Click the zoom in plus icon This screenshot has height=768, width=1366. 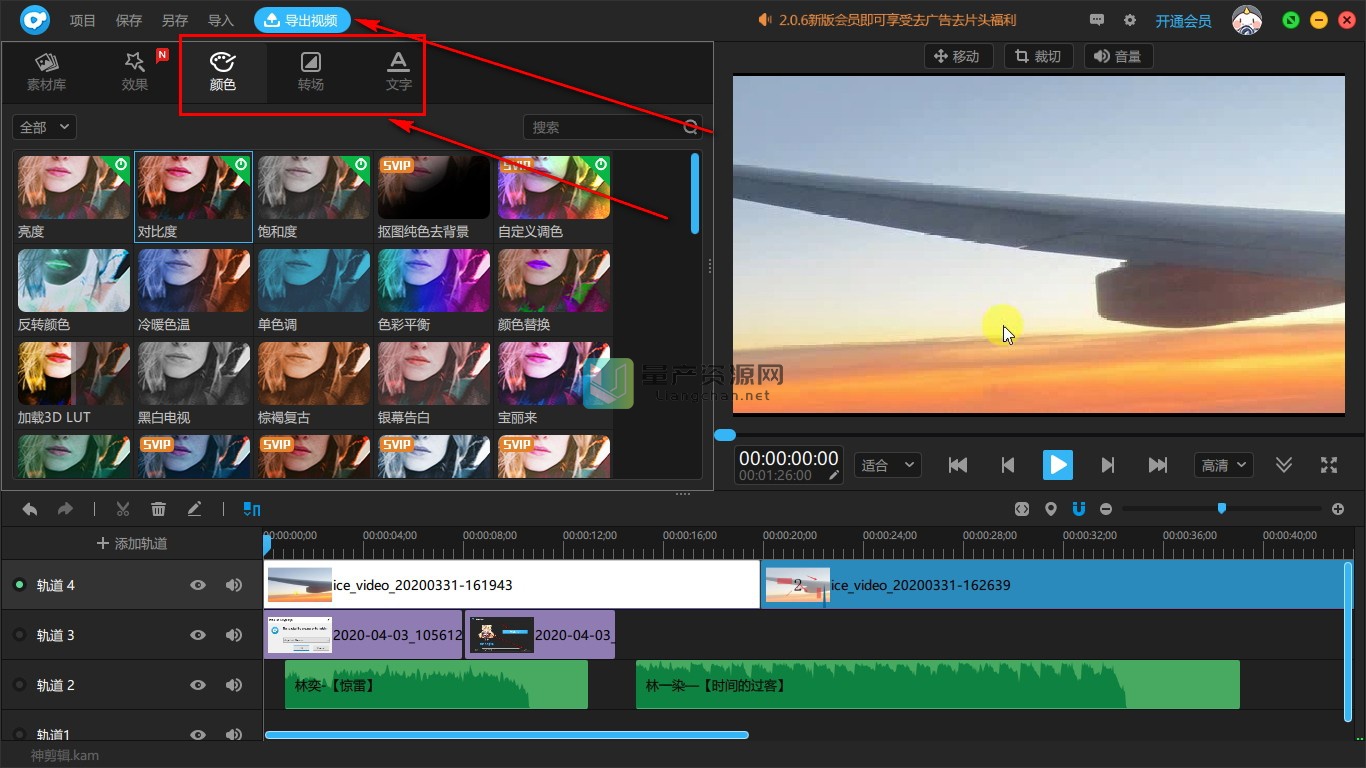point(1338,509)
